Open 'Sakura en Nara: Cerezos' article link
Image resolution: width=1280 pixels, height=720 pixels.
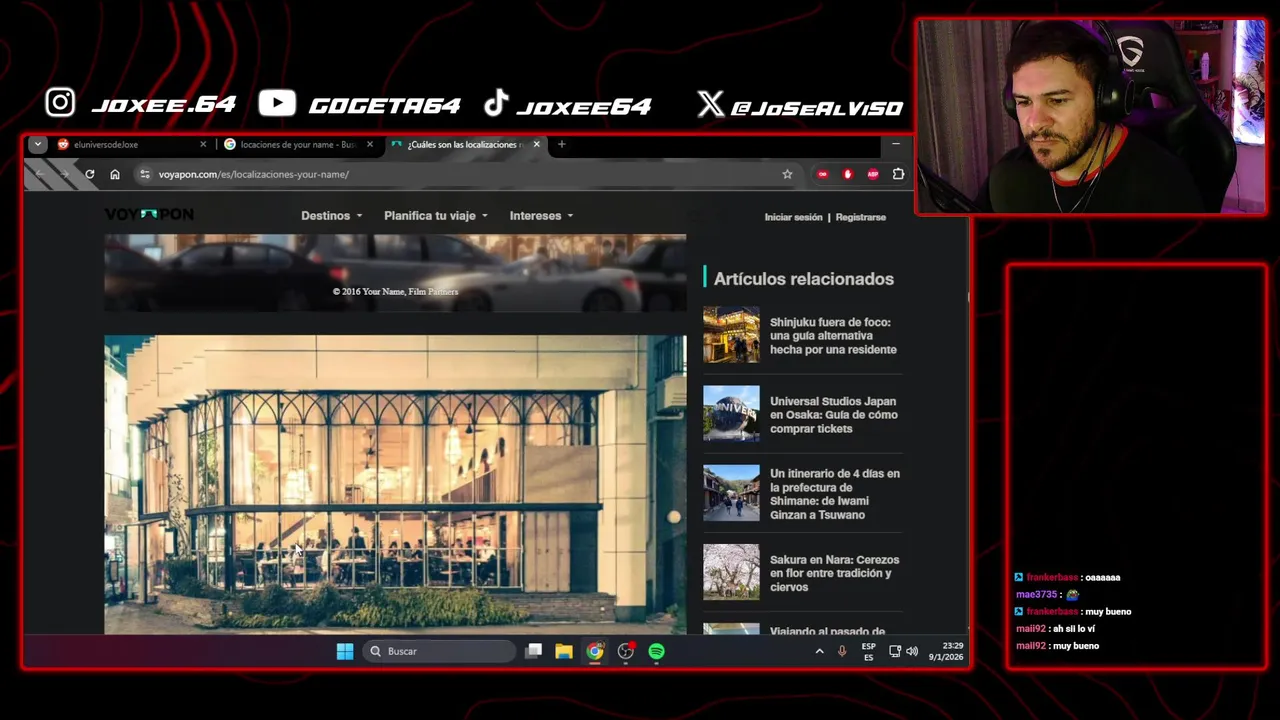pos(835,573)
